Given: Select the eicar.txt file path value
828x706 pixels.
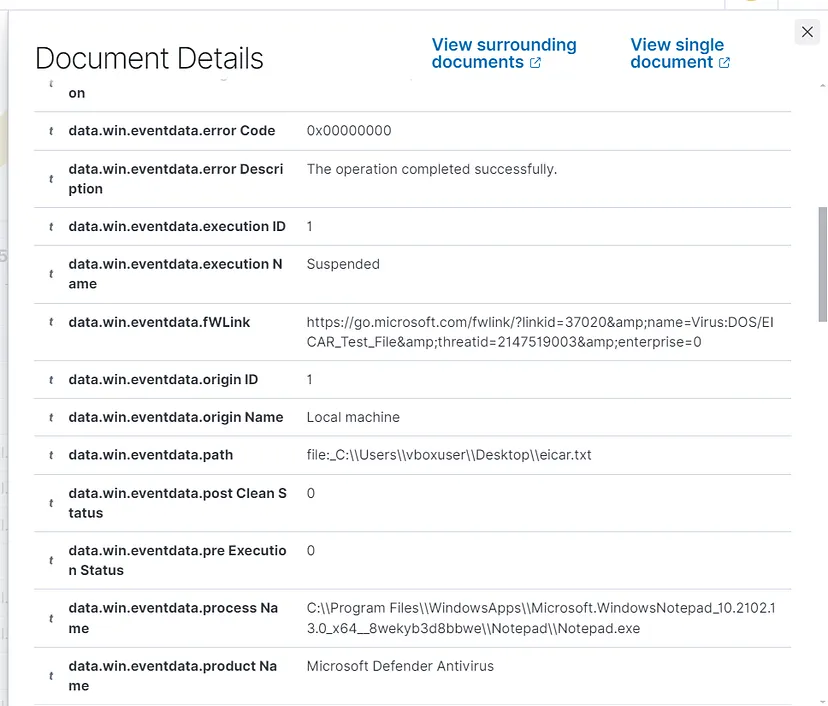Looking at the screenshot, I should (448, 454).
